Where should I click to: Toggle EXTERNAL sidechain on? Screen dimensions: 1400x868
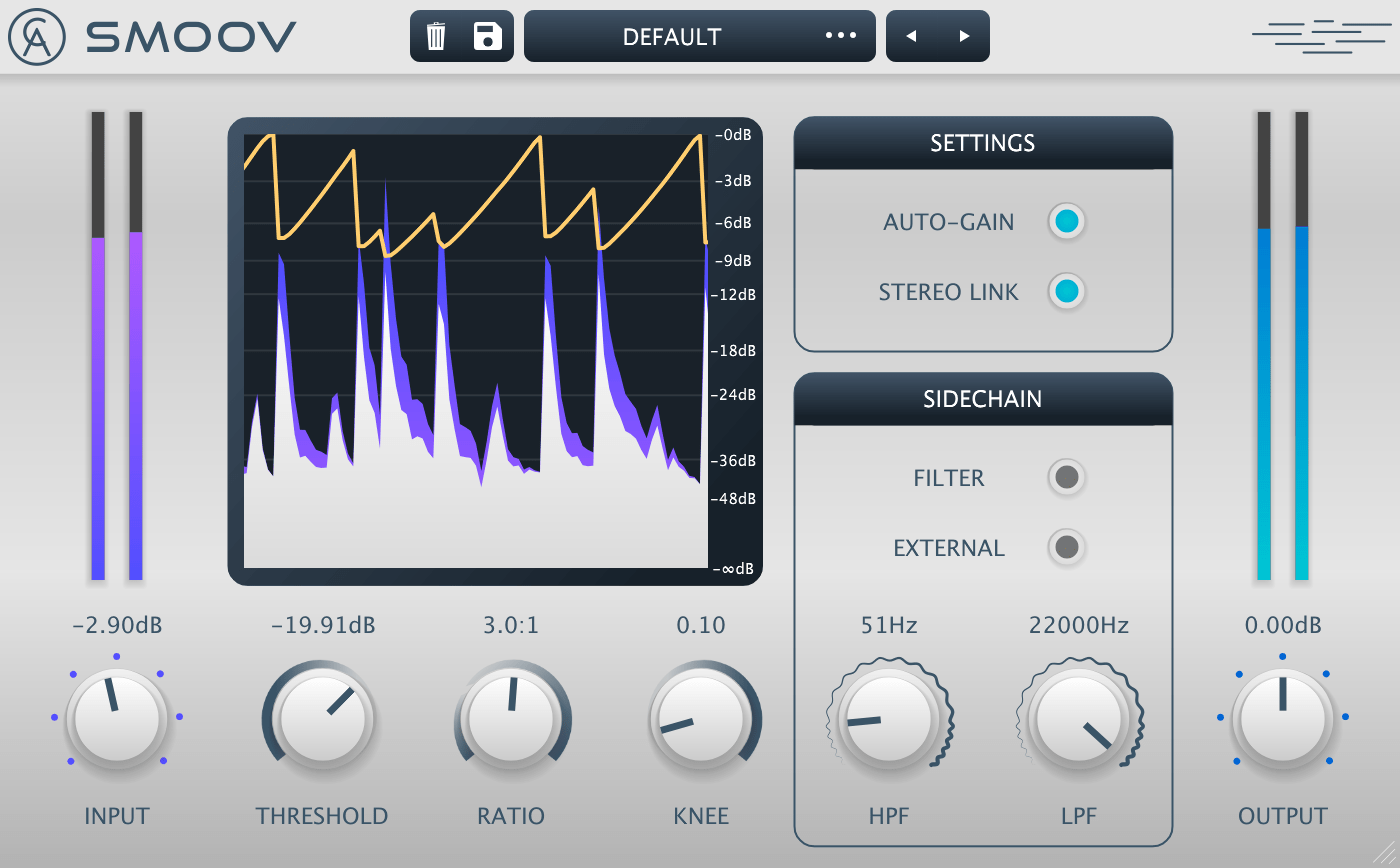(x=1066, y=548)
